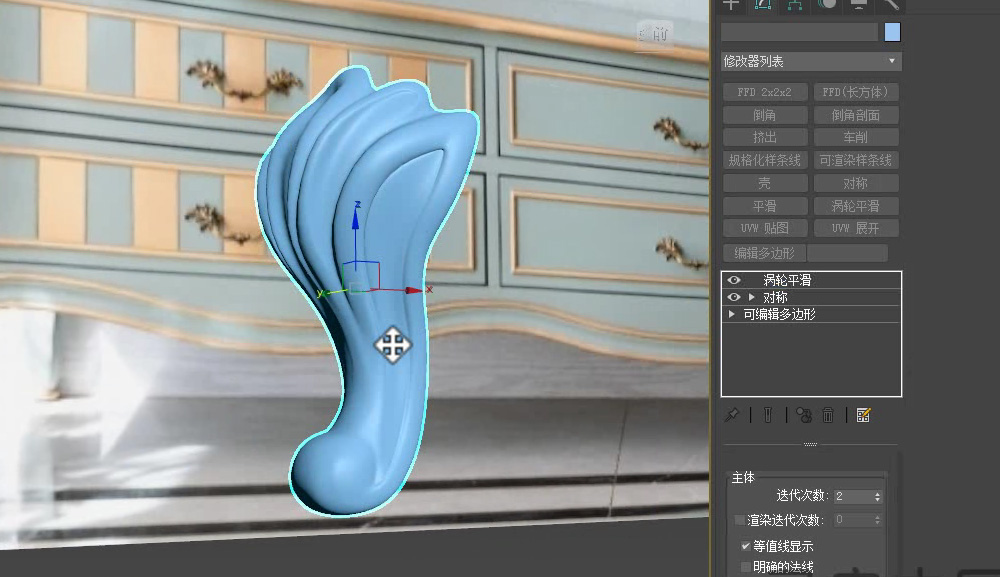Select 涡轮平滑 in the modifier stack
Screen dimensions: 1000x577
point(787,281)
